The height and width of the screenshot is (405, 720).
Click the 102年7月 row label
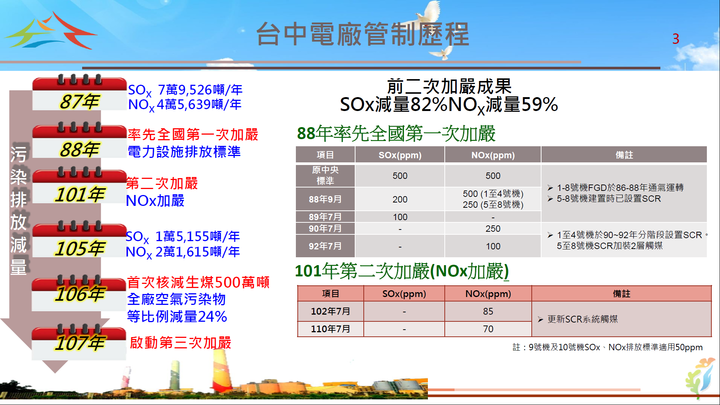(331, 311)
